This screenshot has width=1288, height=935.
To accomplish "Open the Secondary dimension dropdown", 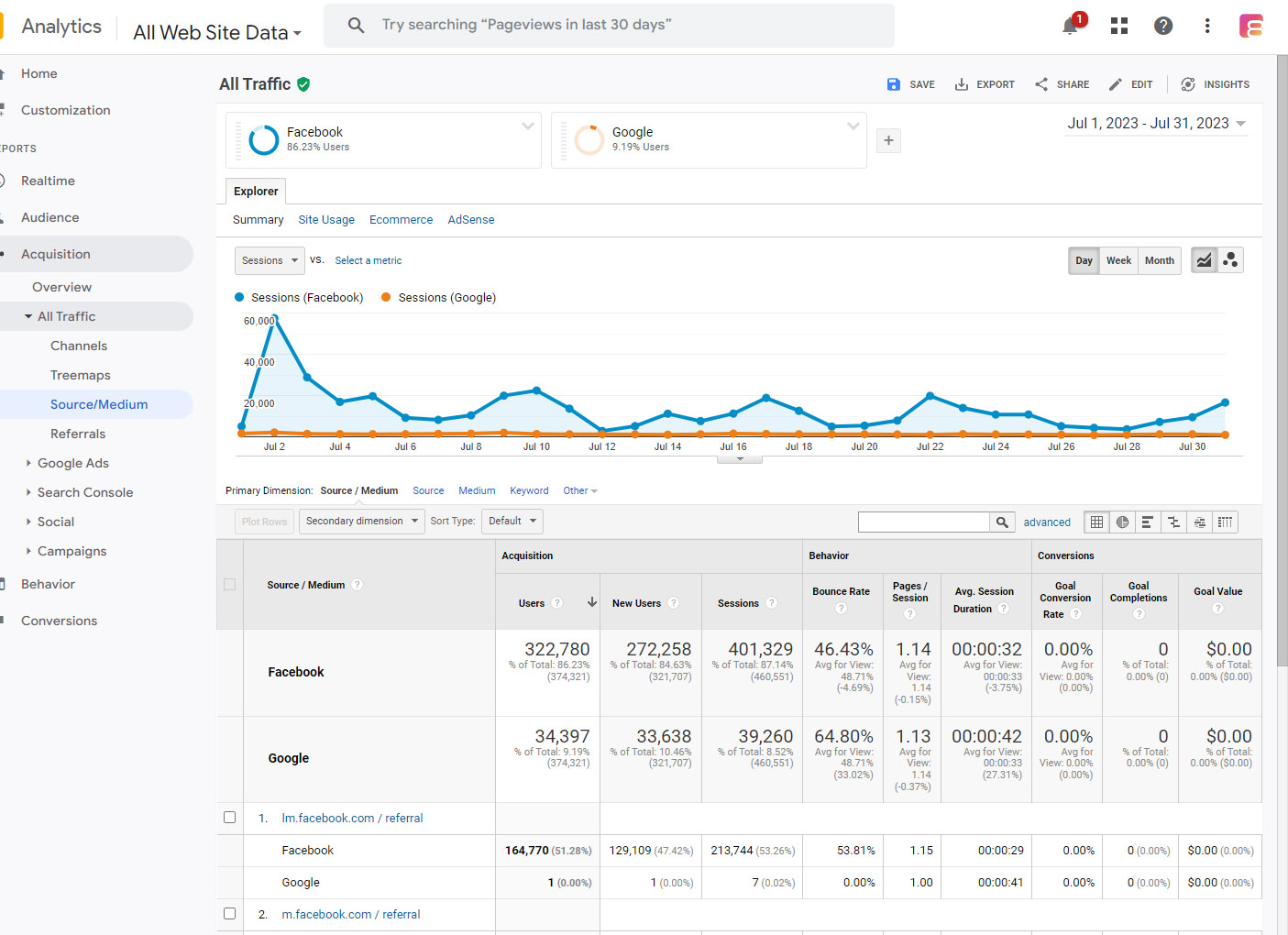I will [x=361, y=522].
